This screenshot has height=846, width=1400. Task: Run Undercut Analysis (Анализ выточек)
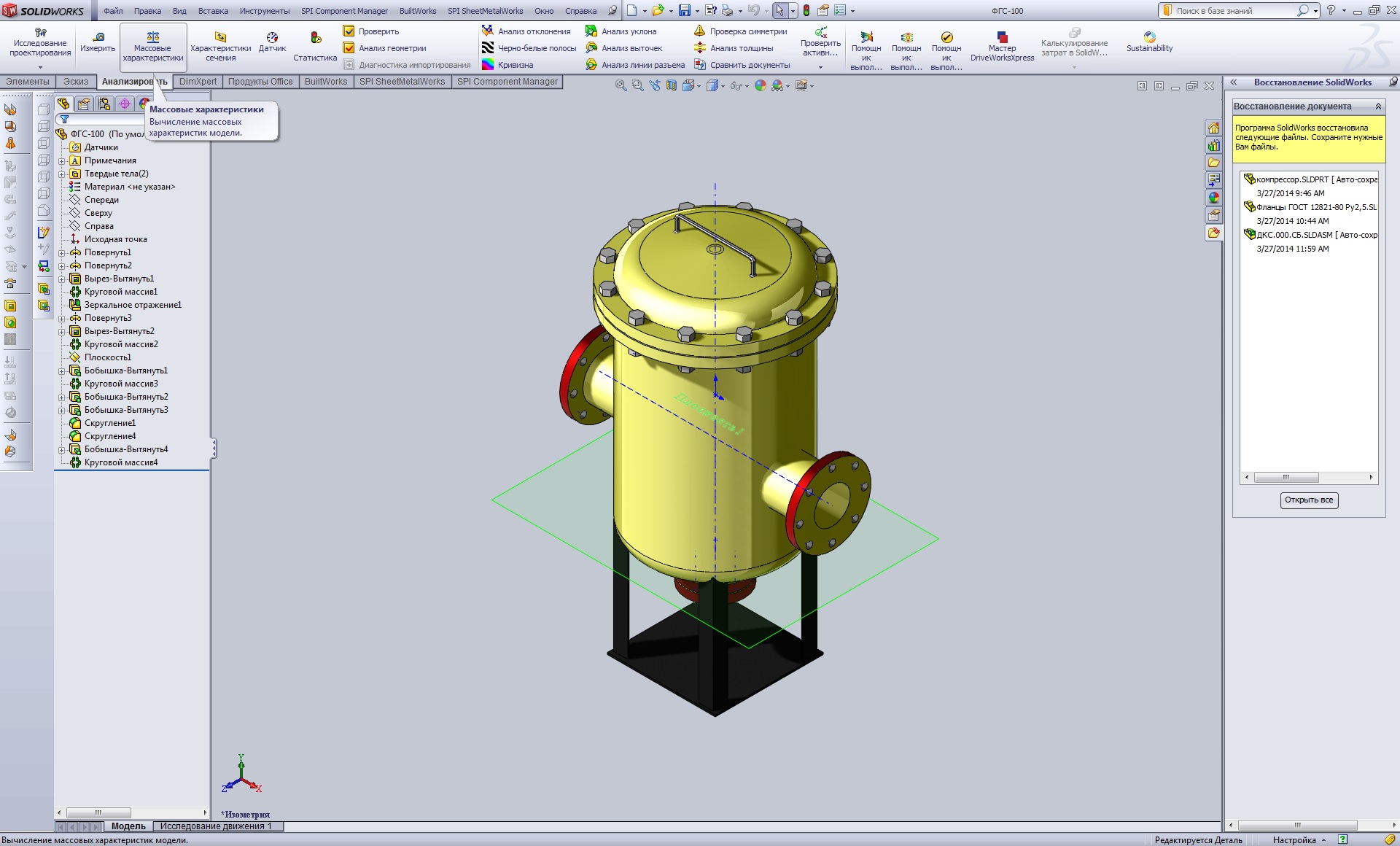tap(623, 48)
